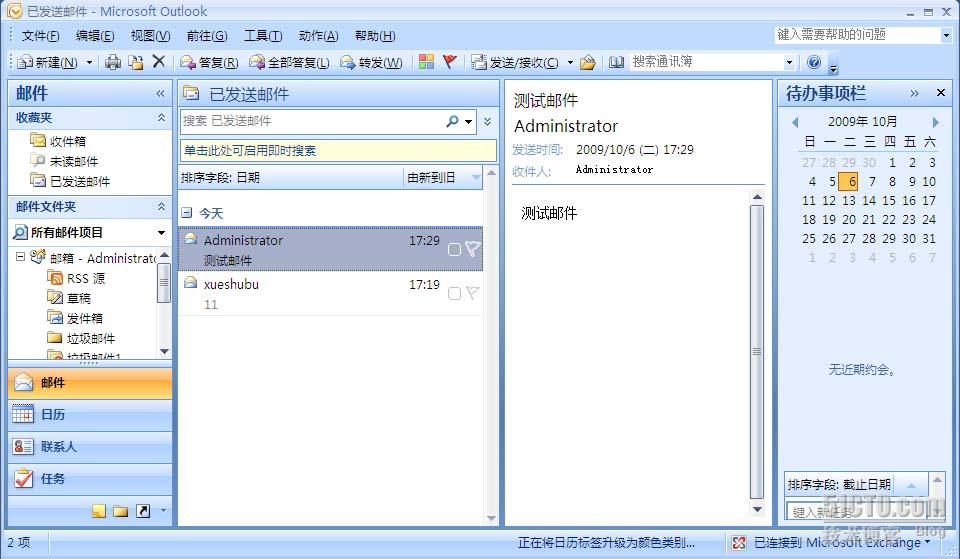Select October 6 in the calendar
The height and width of the screenshot is (559, 960).
click(x=849, y=181)
